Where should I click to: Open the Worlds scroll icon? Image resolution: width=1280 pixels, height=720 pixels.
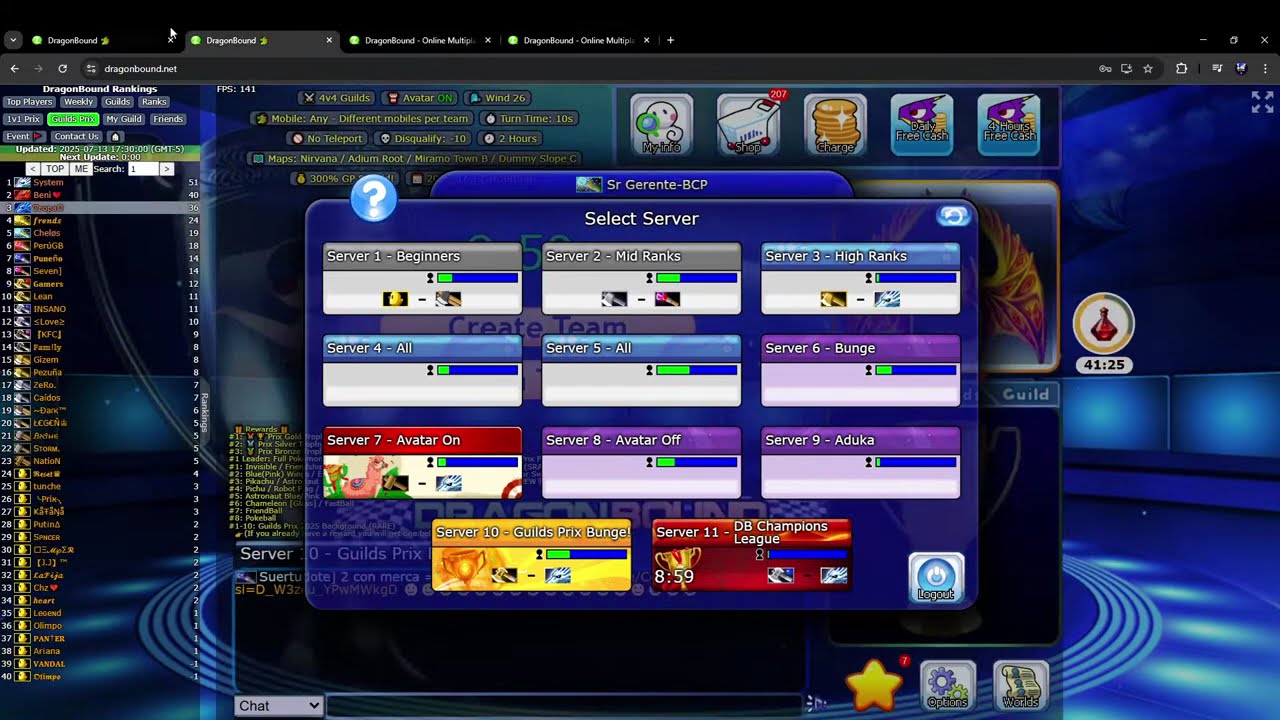[1021, 686]
